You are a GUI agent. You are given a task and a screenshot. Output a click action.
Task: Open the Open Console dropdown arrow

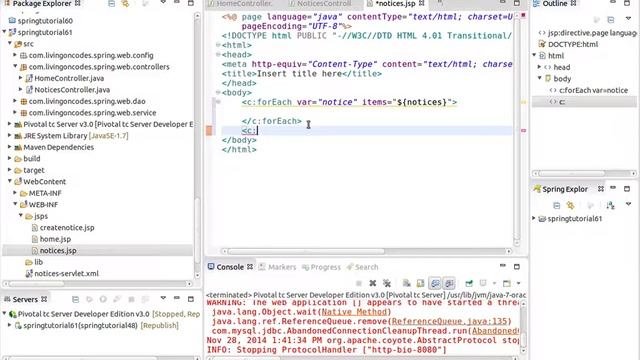[518, 283]
